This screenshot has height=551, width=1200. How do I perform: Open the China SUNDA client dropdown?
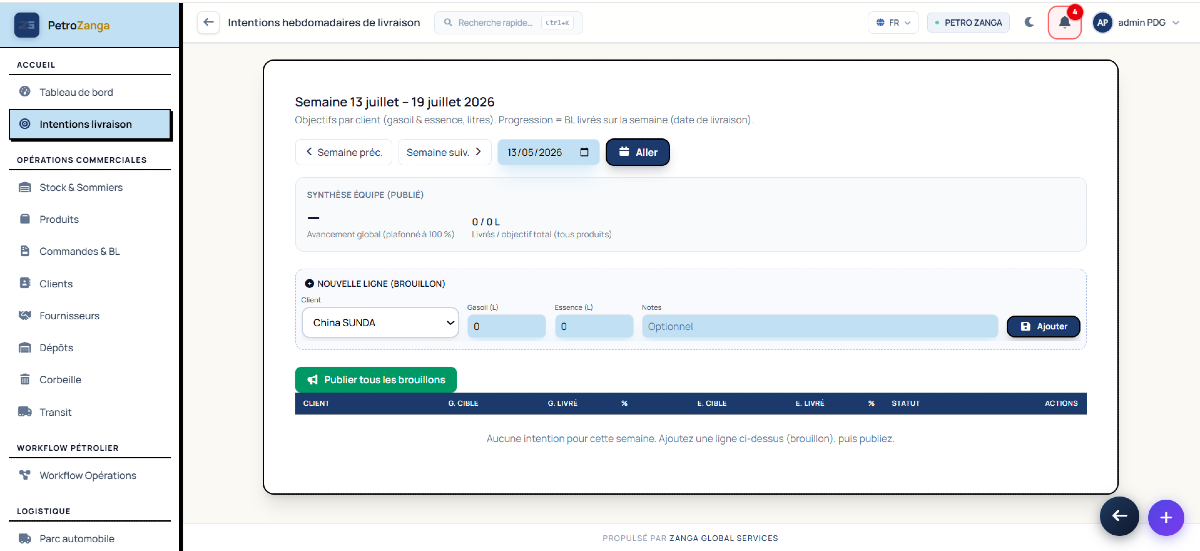click(380, 323)
